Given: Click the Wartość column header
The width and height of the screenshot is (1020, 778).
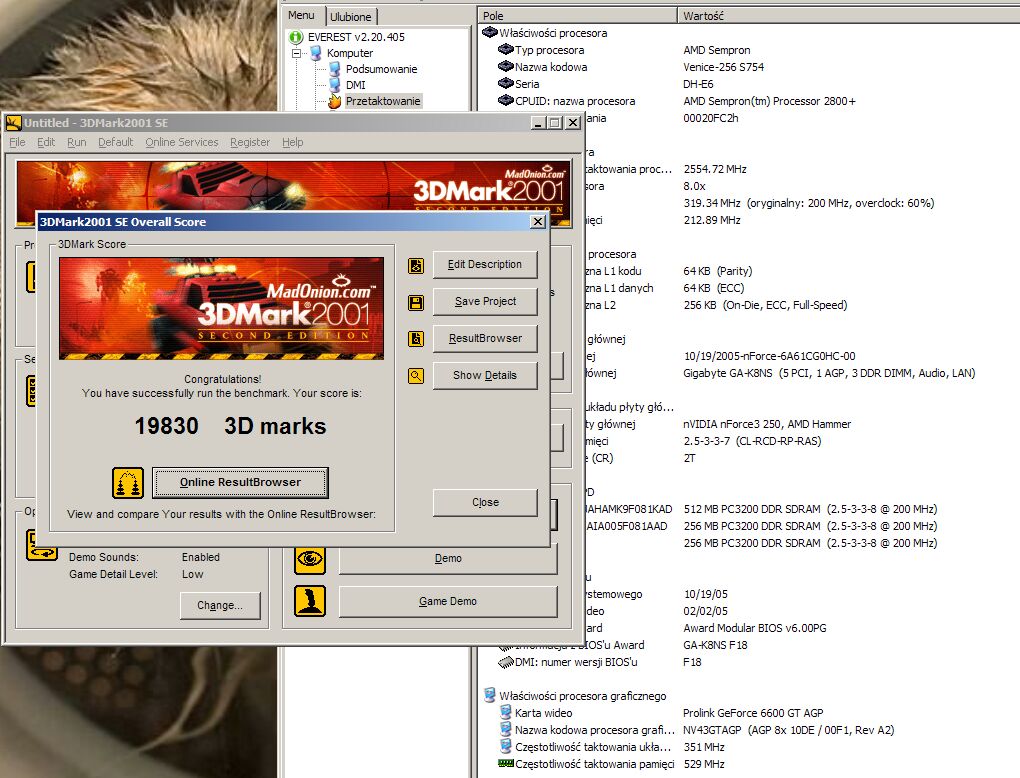Looking at the screenshot, I should tap(849, 16).
